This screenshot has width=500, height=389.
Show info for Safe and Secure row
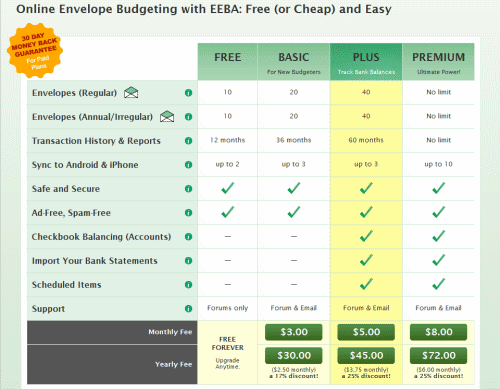click(188, 189)
